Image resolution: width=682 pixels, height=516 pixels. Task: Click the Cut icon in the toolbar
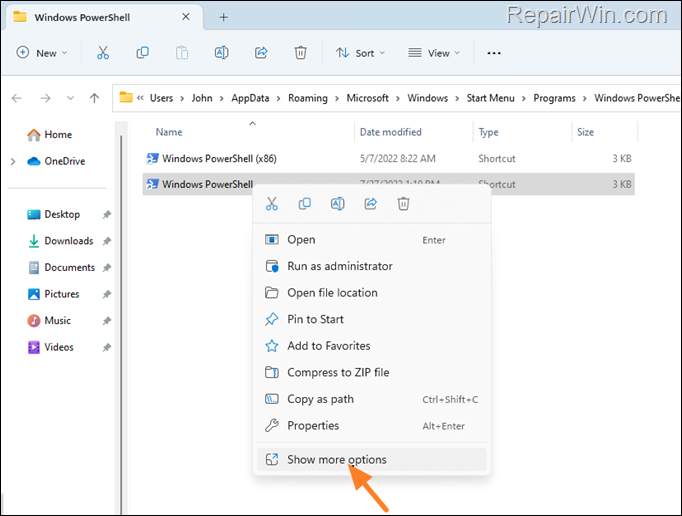(x=103, y=53)
